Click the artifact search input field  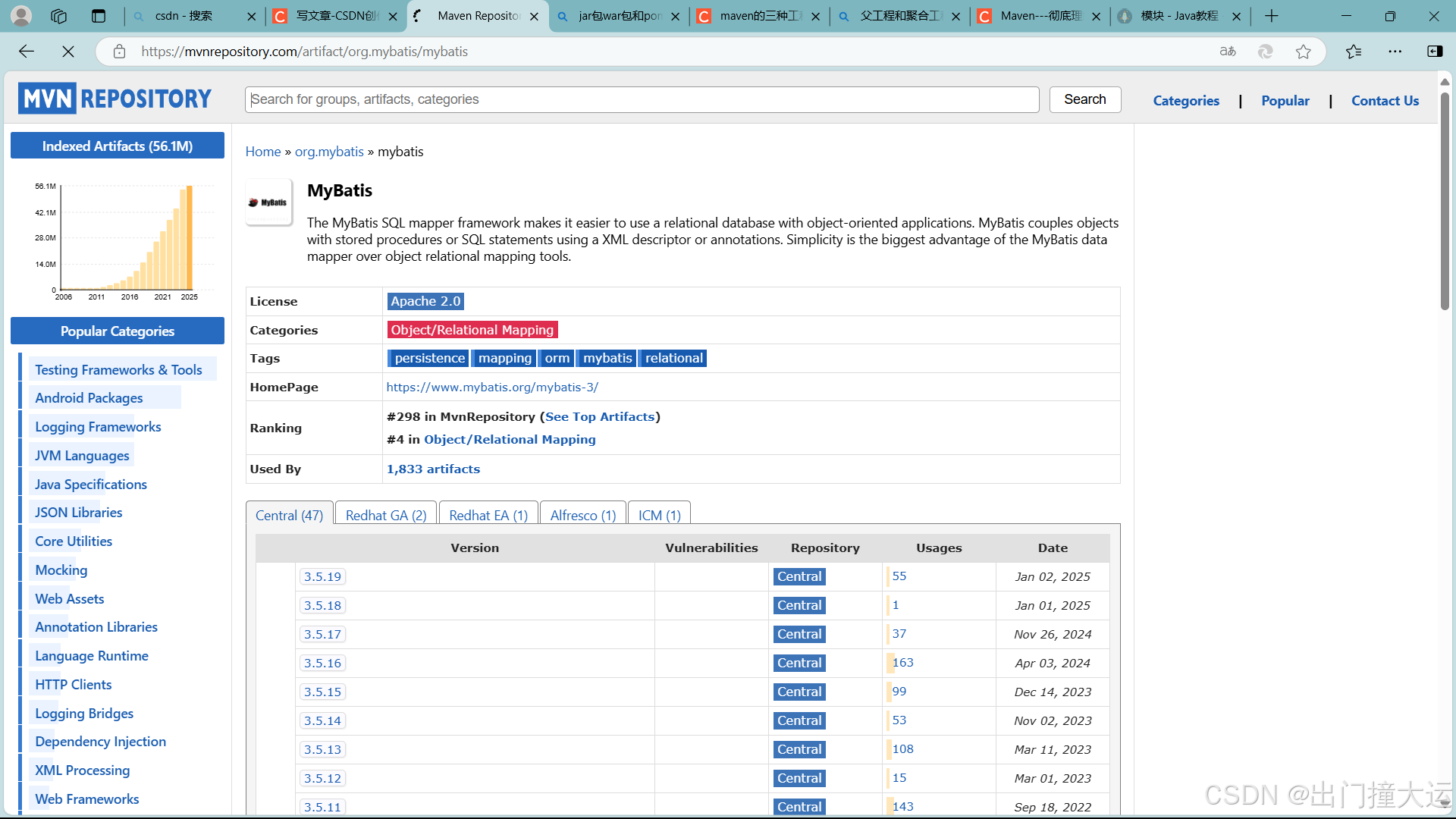641,99
